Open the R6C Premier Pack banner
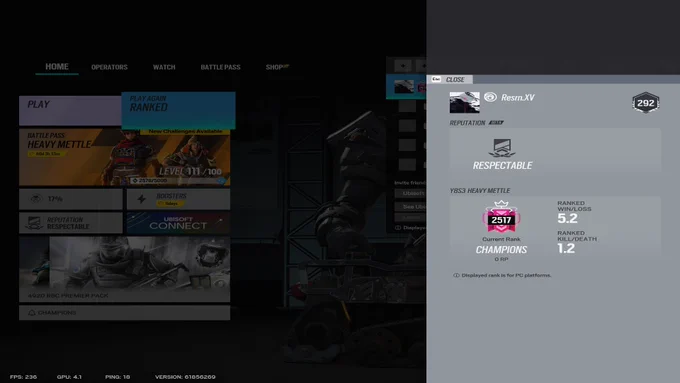Image resolution: width=680 pixels, height=383 pixels. pyautogui.click(x=124, y=269)
